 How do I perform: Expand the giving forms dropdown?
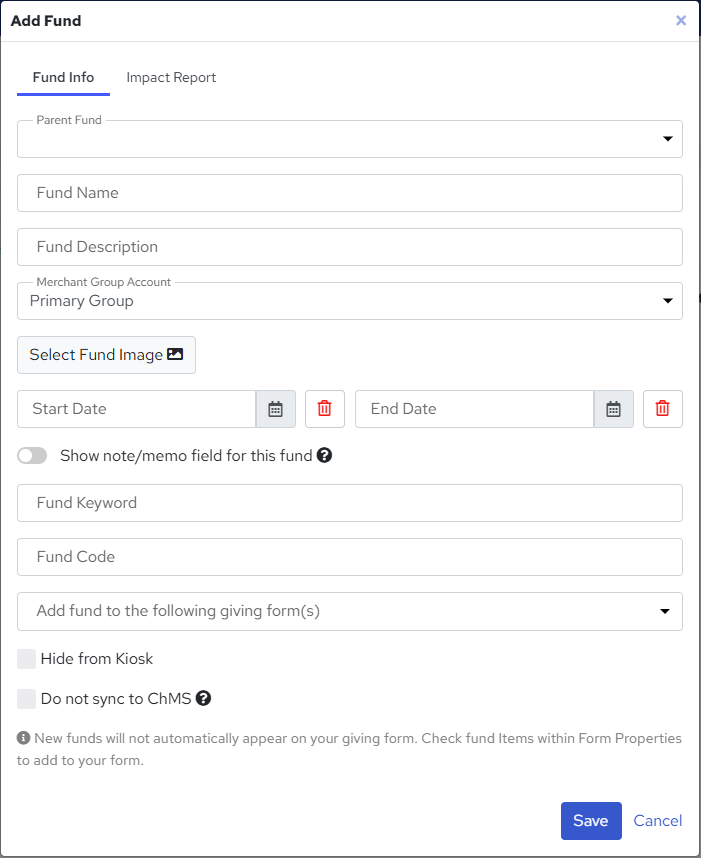(x=350, y=611)
